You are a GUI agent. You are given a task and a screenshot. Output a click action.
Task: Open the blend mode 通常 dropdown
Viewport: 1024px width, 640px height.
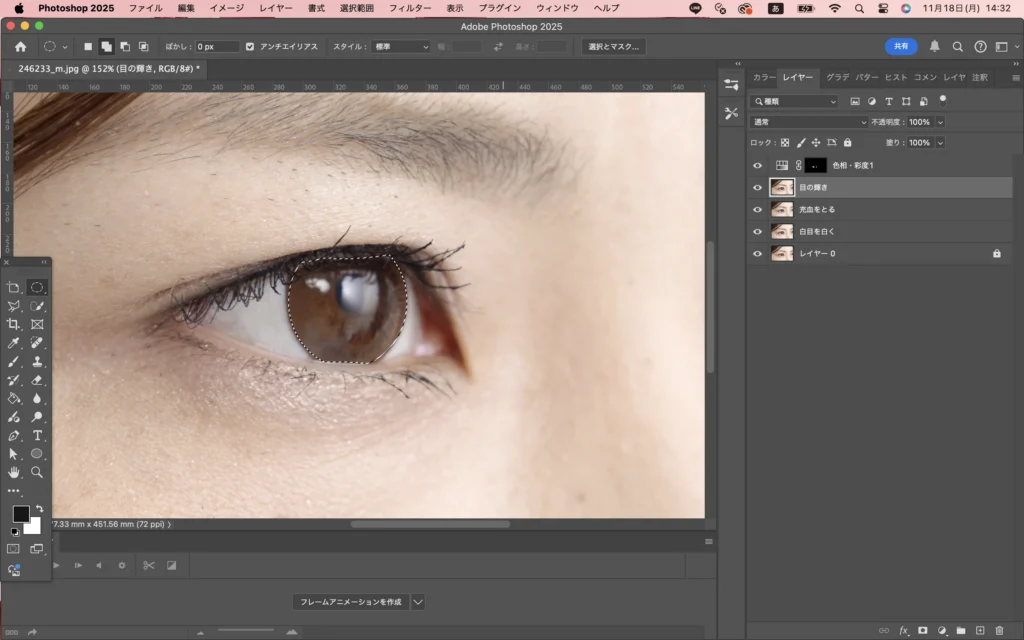click(x=810, y=122)
